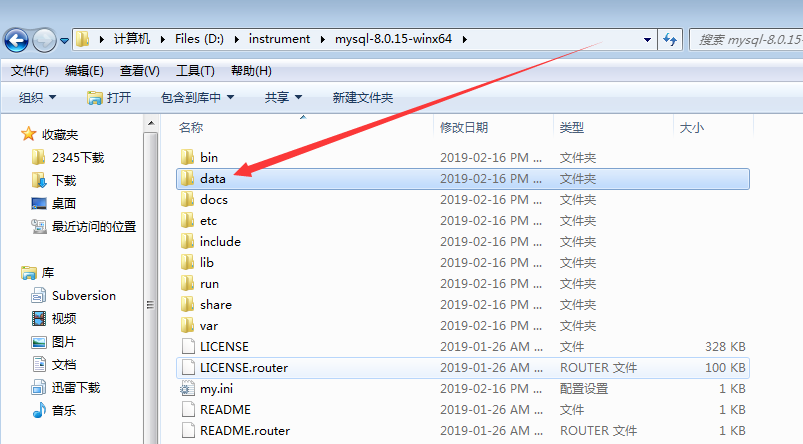Select 收藏夹 star icon in sidebar
The height and width of the screenshot is (444, 803).
(28, 134)
